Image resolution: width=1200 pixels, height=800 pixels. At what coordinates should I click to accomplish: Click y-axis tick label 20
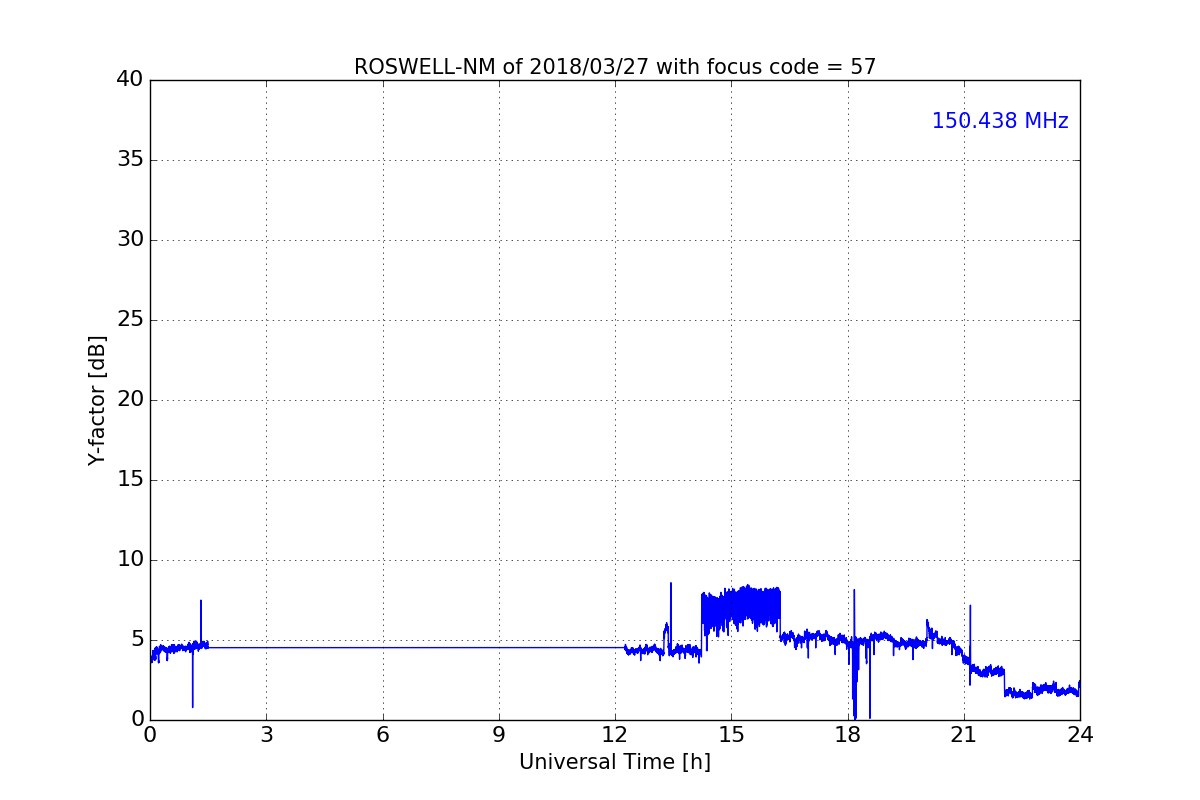[x=130, y=400]
